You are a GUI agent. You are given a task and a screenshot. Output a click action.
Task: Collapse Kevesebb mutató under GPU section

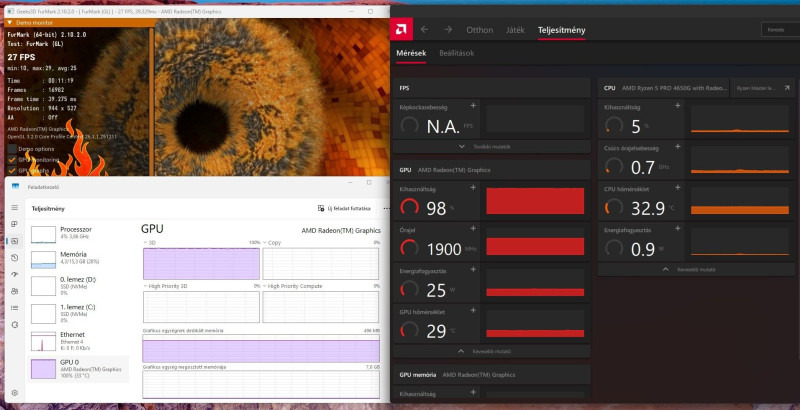click(484, 351)
